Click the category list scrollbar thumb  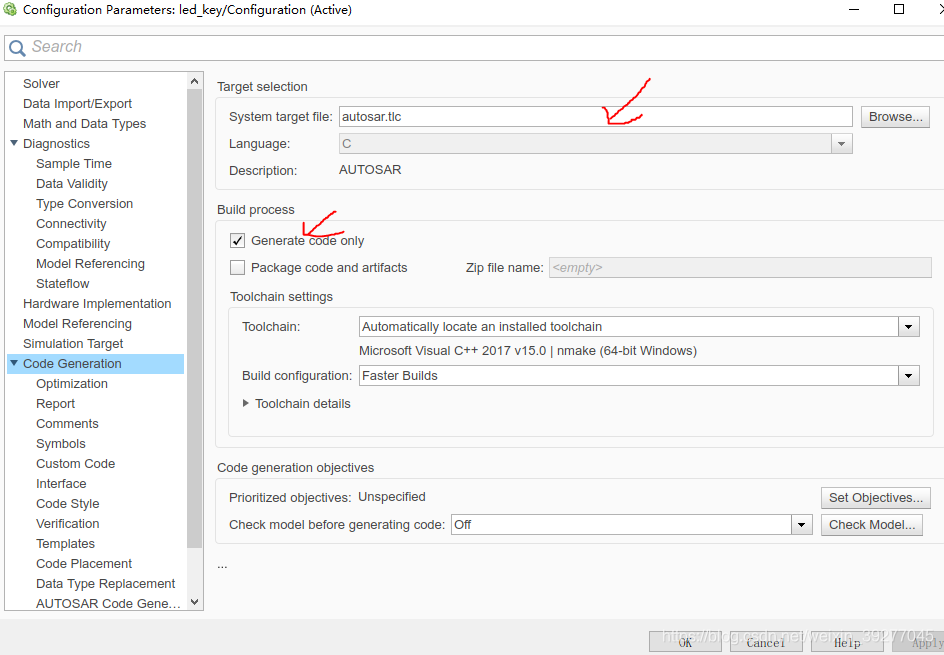pyautogui.click(x=194, y=318)
